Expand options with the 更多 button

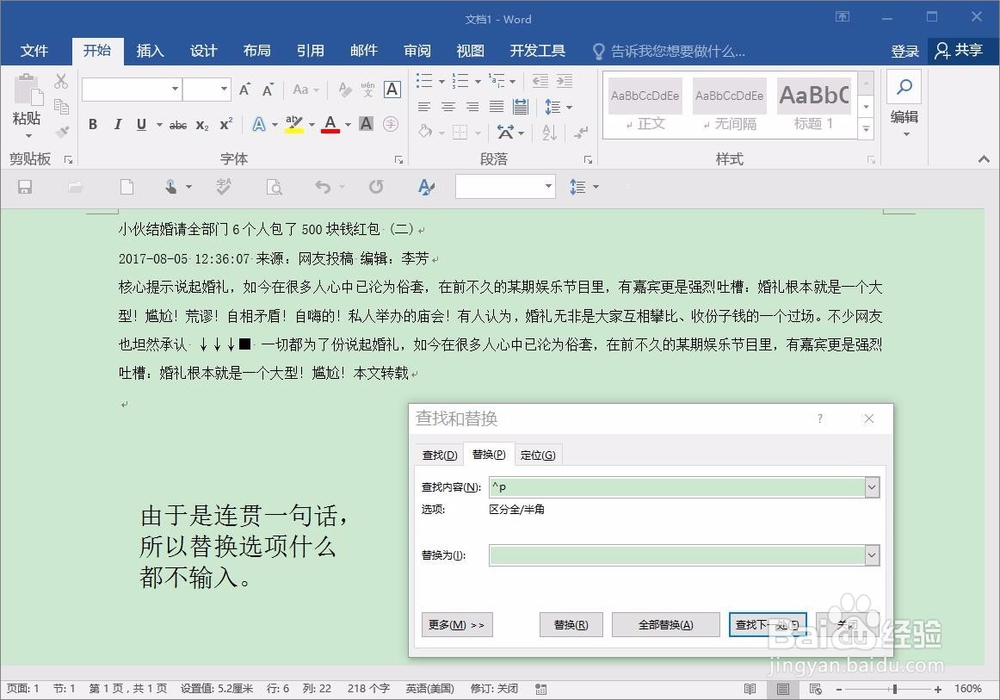(457, 624)
